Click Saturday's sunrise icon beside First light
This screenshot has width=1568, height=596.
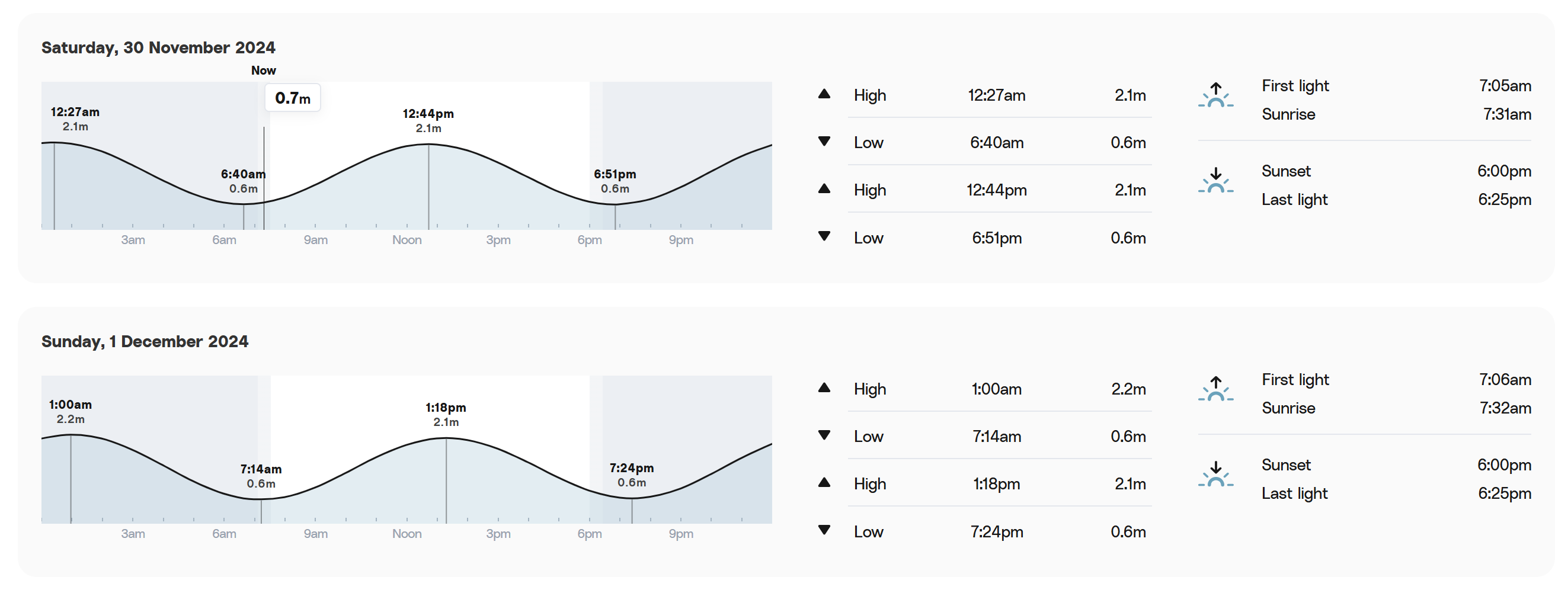[x=1215, y=95]
